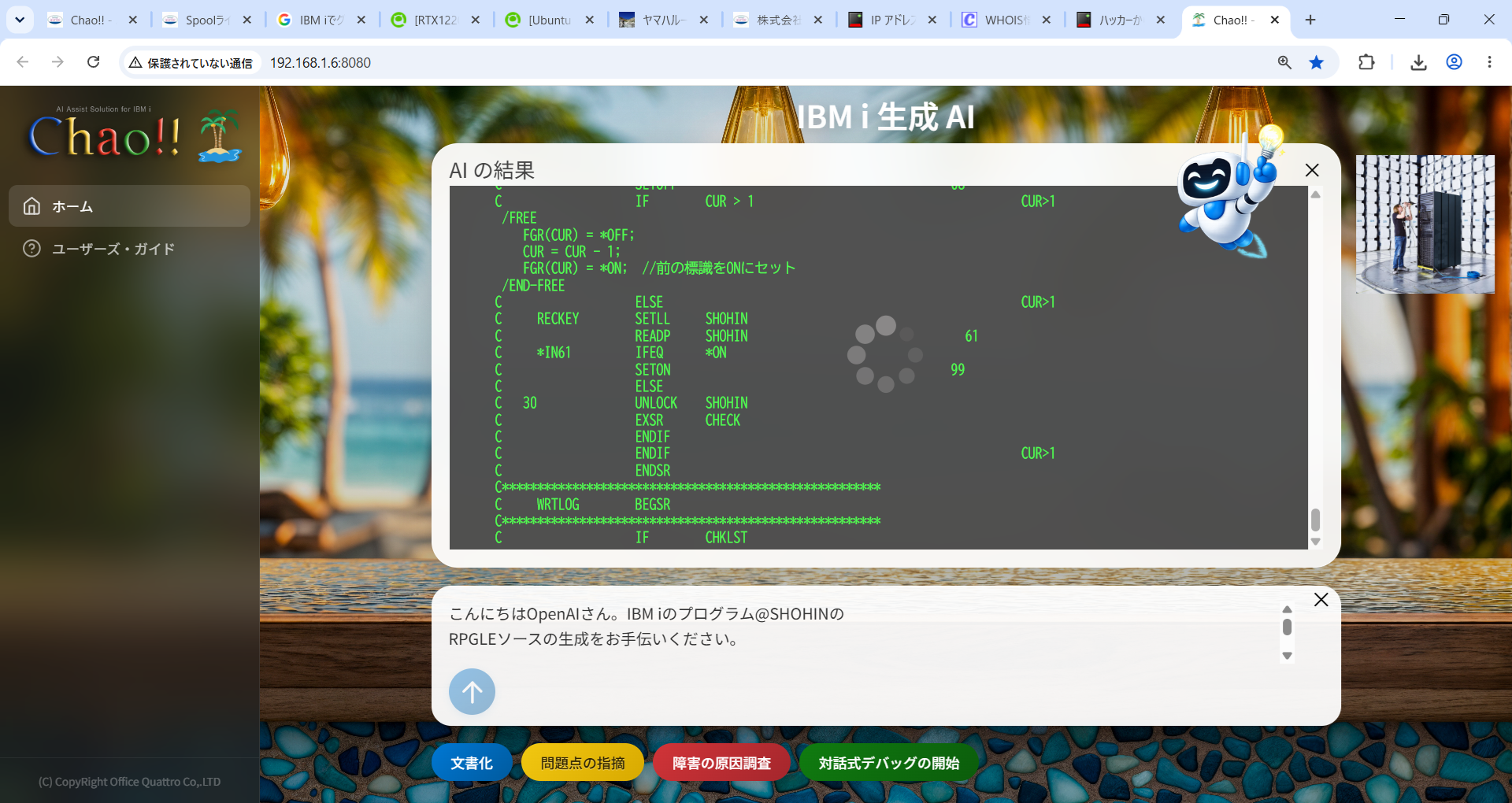Viewport: 1512px width, 803px height.
Task: Open the tab search dropdown arrow
Action: pyautogui.click(x=19, y=20)
